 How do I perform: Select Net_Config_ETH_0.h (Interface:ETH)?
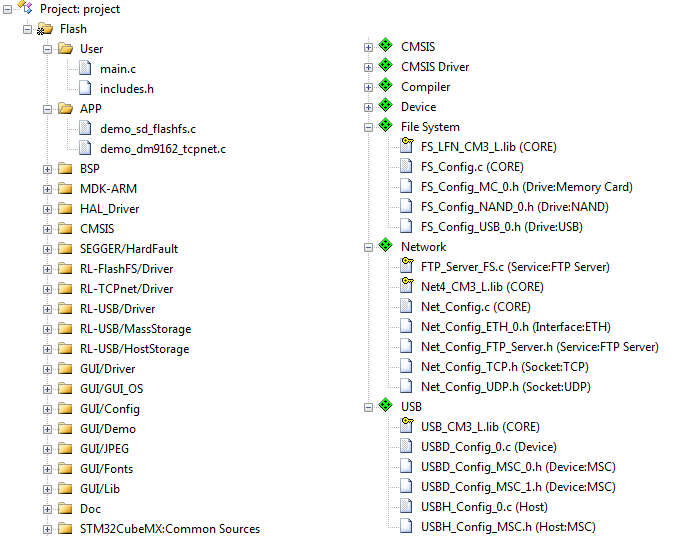click(516, 327)
